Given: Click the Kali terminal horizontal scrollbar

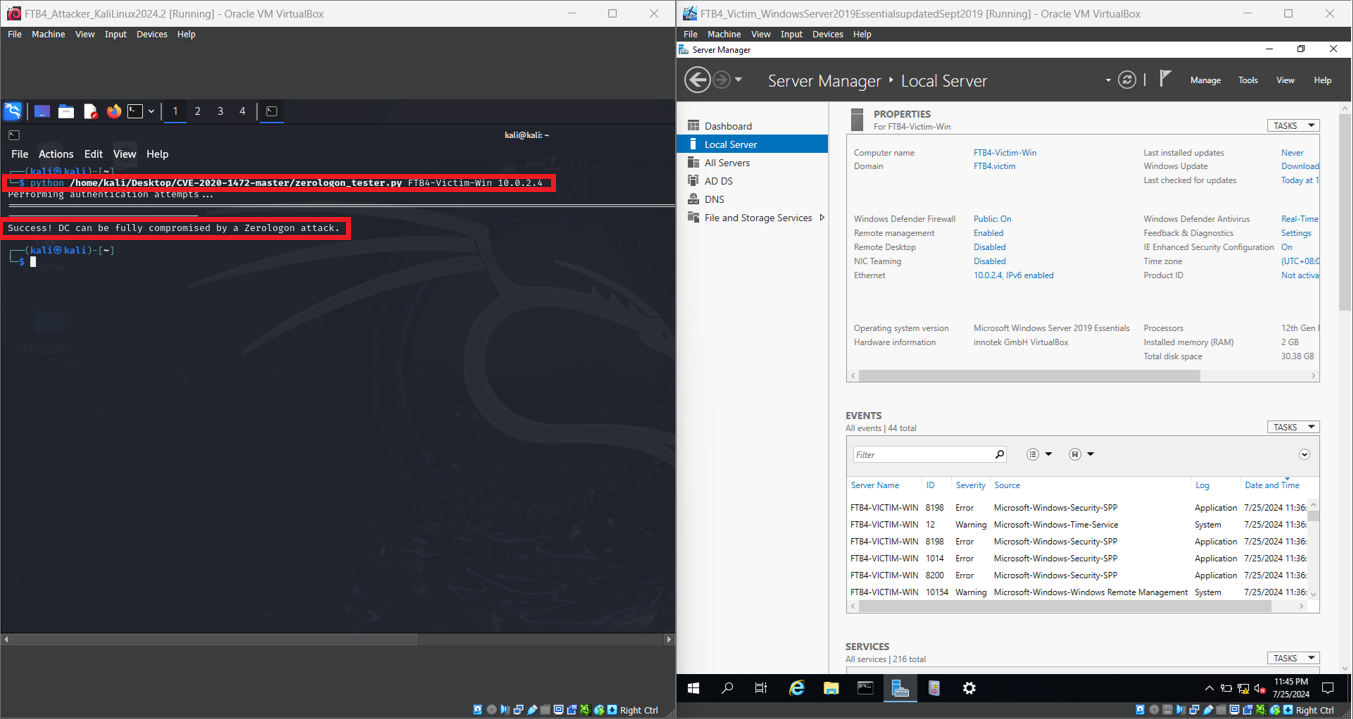Looking at the screenshot, I should pos(214,639).
